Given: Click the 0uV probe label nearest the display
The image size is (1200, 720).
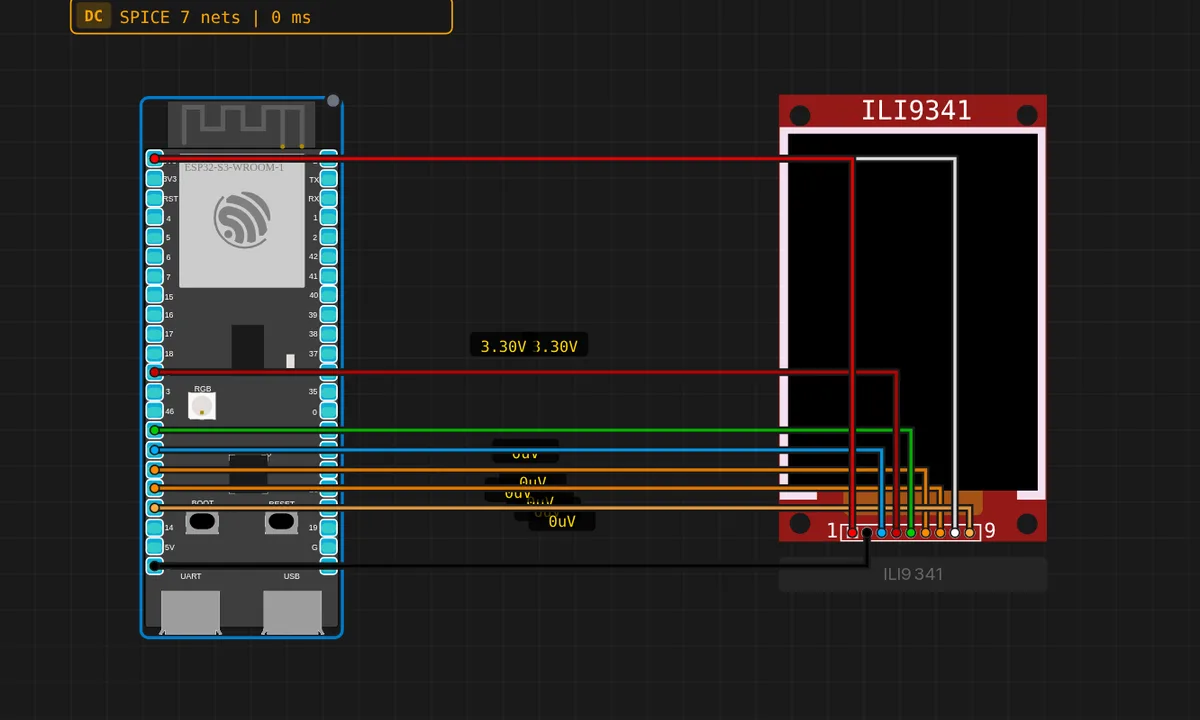Looking at the screenshot, I should pos(562,521).
